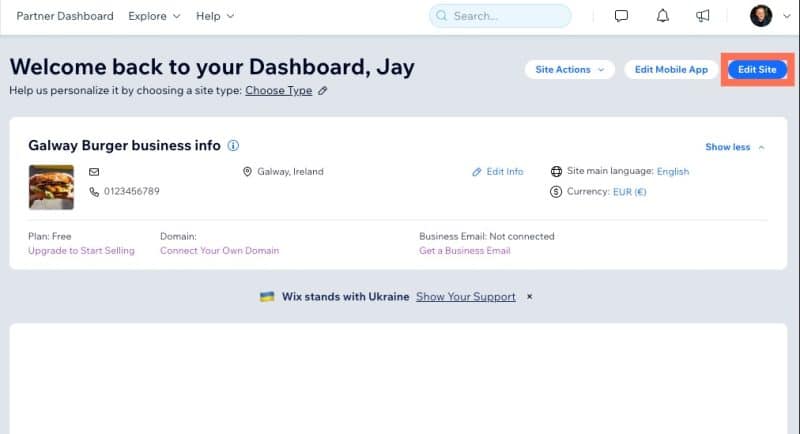Click the pencil icon next to Choose Type
This screenshot has height=434, width=800.
(322, 91)
